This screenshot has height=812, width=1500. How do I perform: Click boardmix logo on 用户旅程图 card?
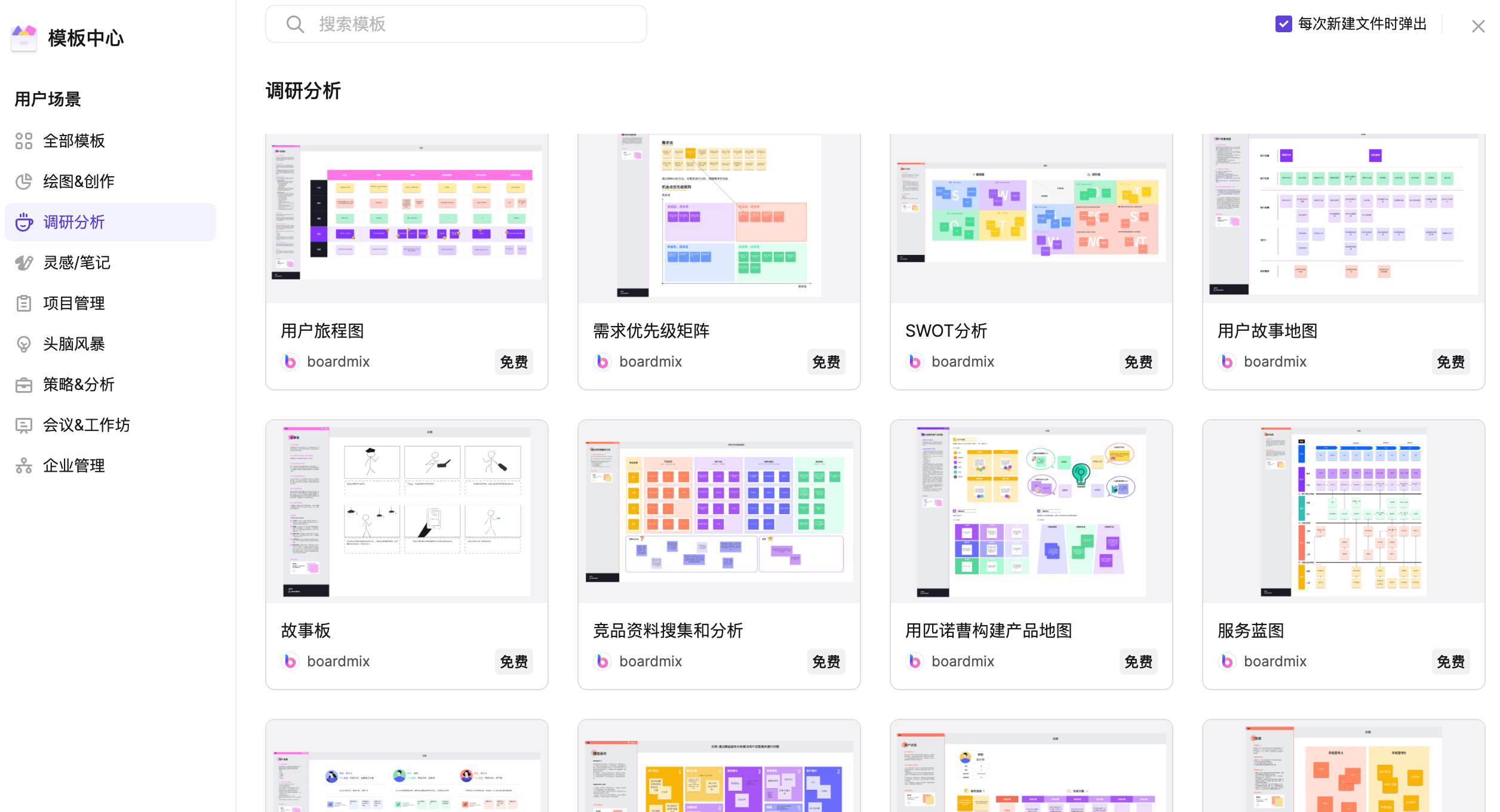[x=290, y=362]
